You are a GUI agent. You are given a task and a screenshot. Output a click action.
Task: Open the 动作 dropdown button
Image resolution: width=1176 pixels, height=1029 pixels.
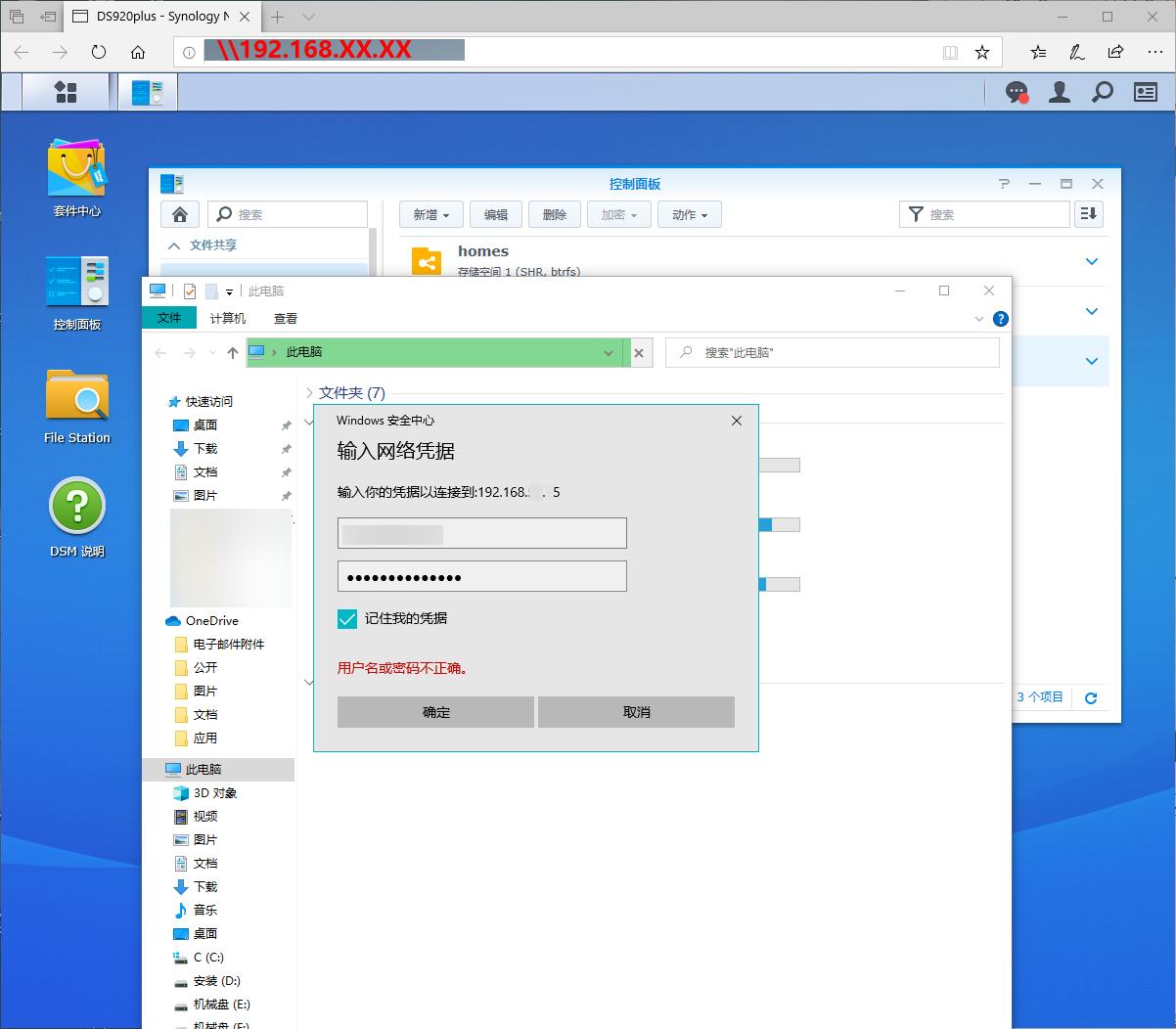click(x=690, y=214)
